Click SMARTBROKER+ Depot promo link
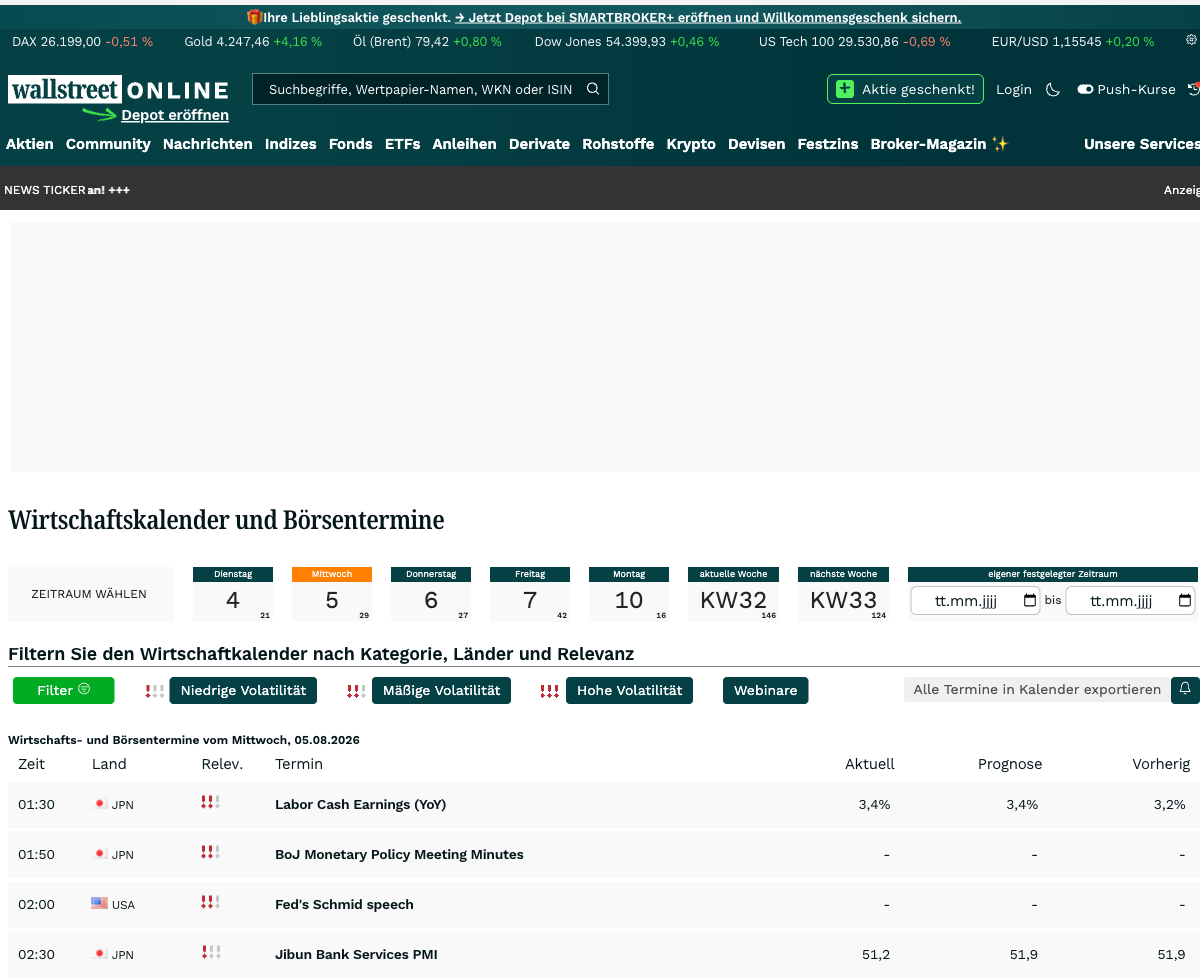The width and height of the screenshot is (1200, 979). pos(708,17)
